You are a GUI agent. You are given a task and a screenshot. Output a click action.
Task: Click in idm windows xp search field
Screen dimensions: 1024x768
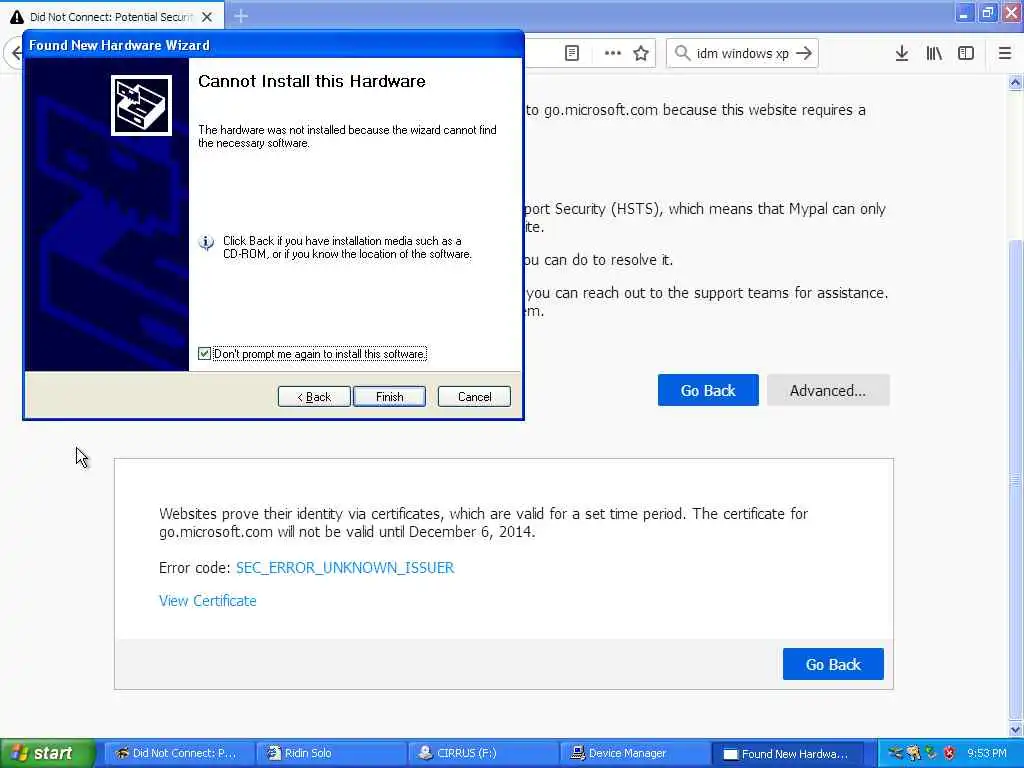(743, 53)
